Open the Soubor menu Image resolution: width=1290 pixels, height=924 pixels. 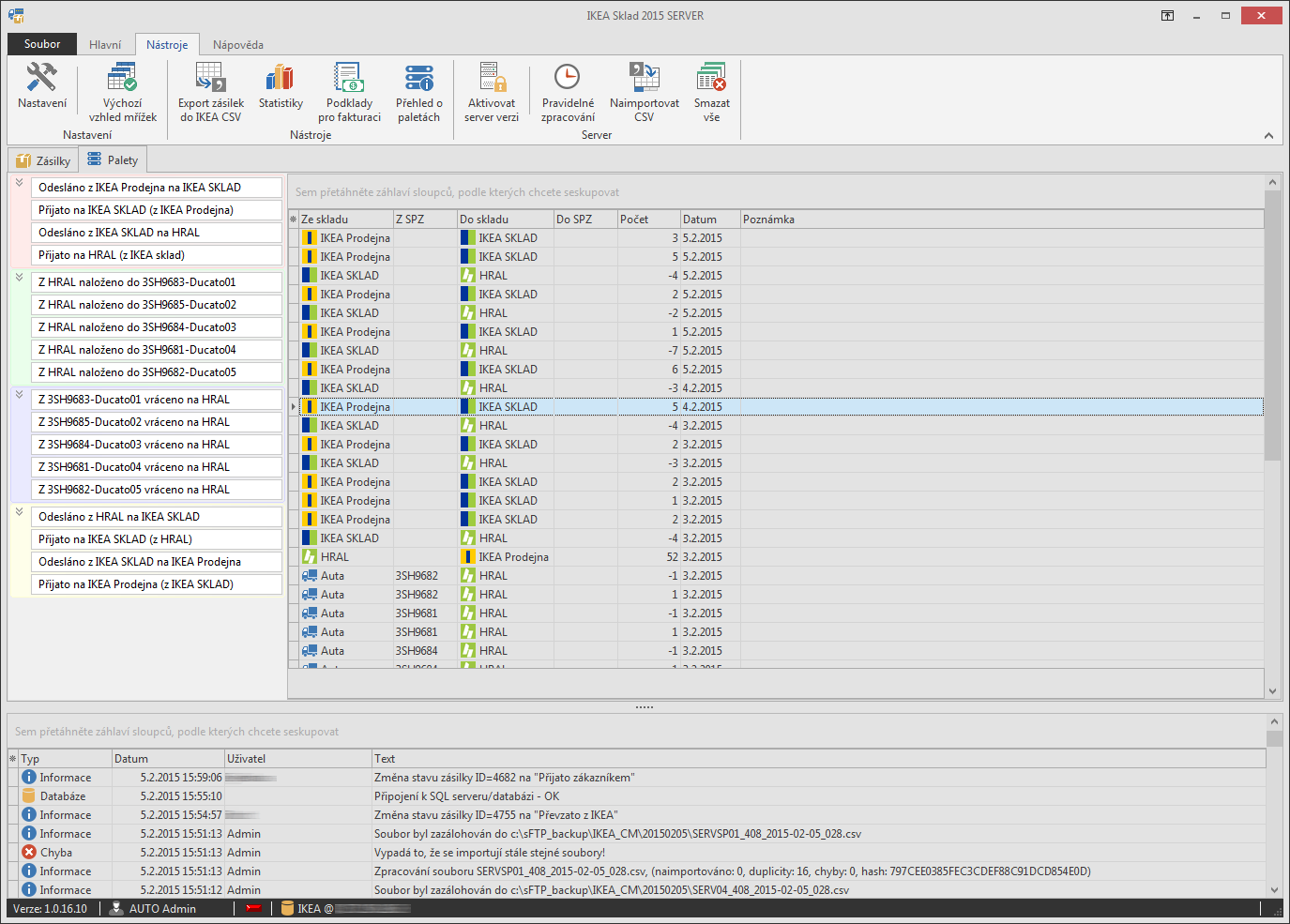click(42, 44)
